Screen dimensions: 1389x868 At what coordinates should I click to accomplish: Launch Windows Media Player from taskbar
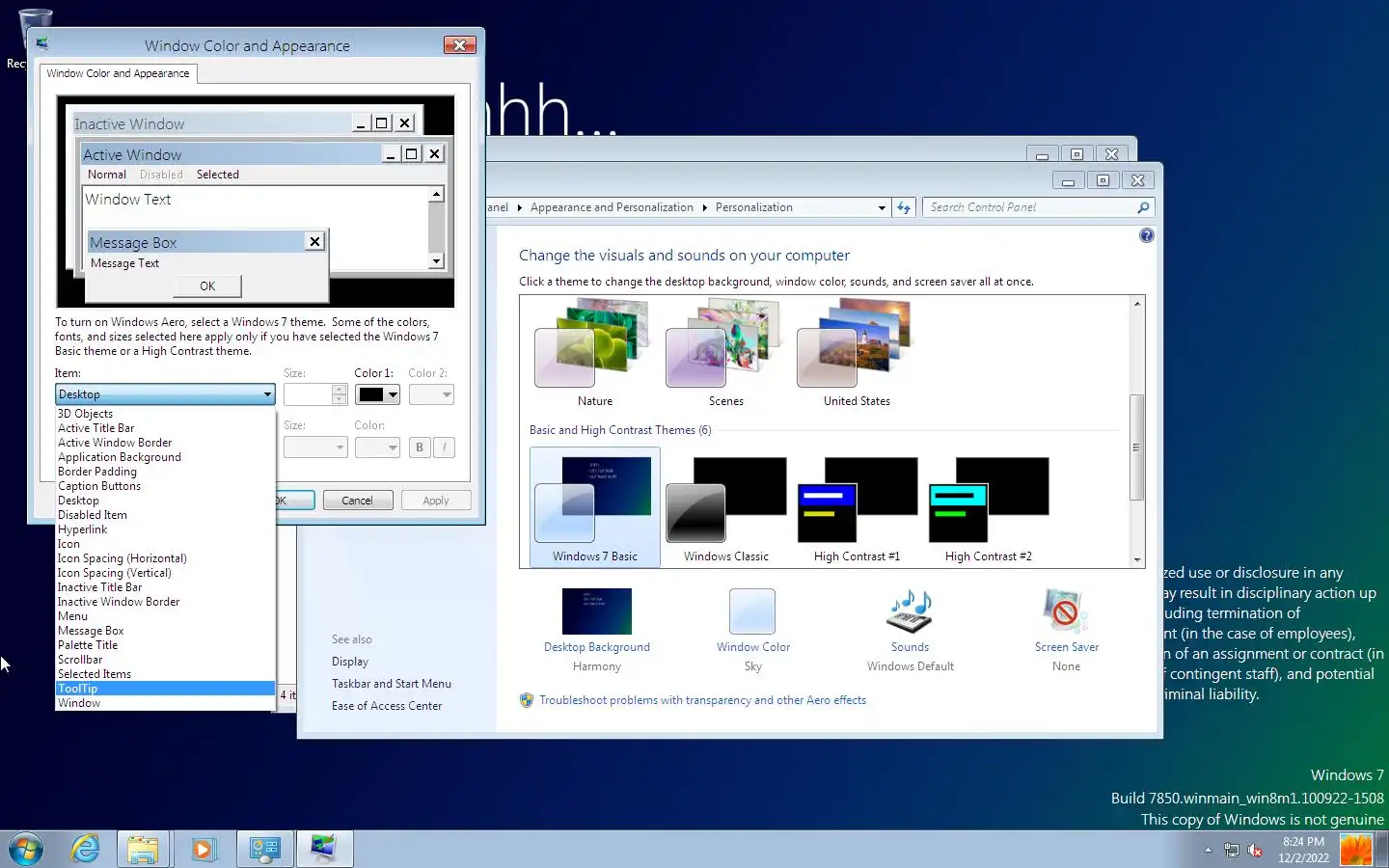(x=203, y=849)
